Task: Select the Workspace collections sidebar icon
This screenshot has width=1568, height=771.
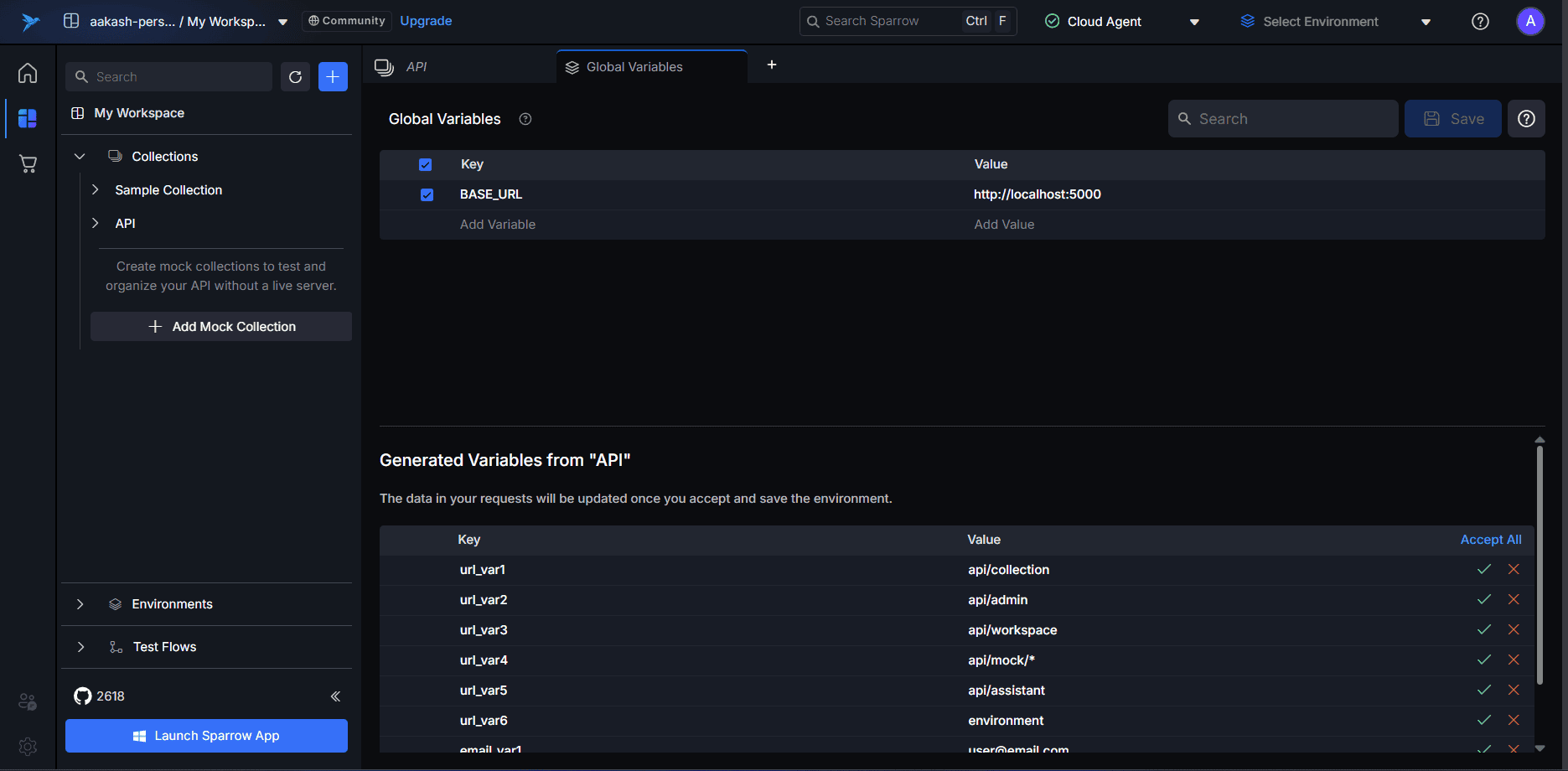Action: pyautogui.click(x=28, y=118)
